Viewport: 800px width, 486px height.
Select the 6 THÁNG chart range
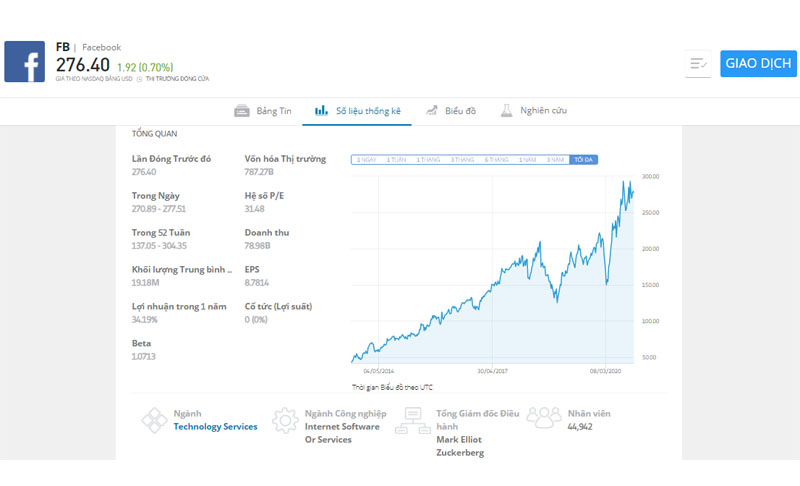tap(496, 160)
